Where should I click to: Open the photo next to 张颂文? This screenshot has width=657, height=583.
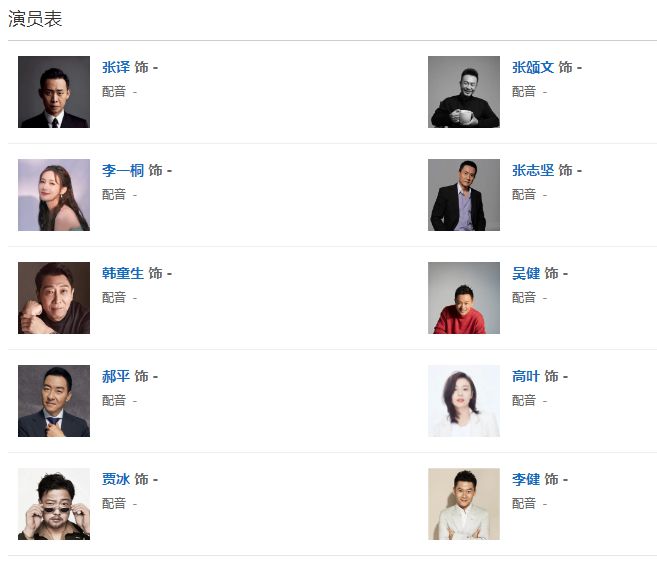pos(464,92)
